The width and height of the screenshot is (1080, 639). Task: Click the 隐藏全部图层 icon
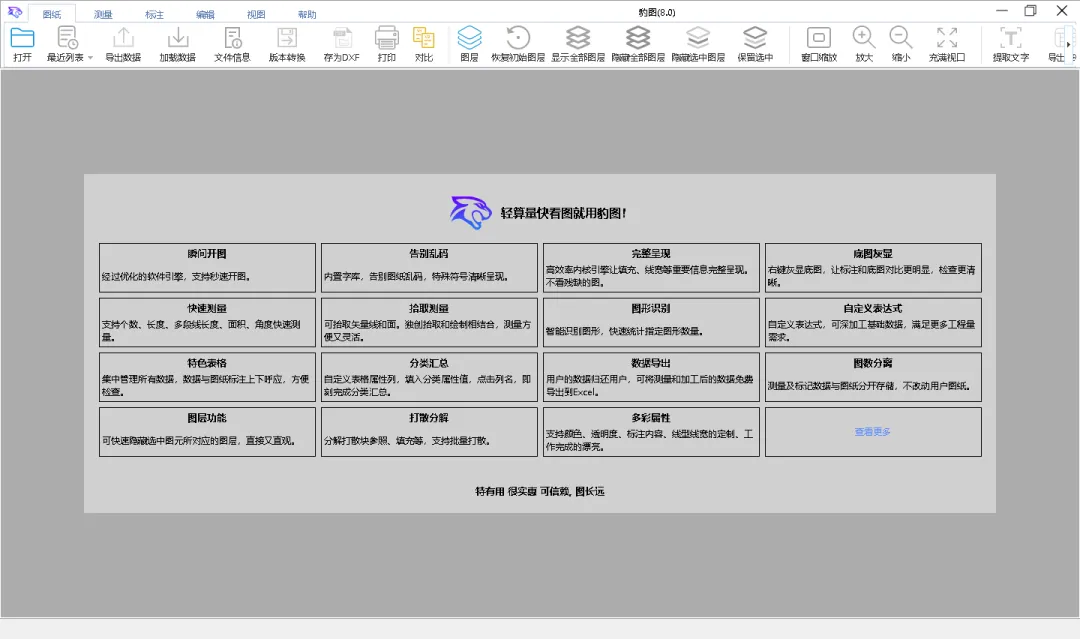coord(638,38)
